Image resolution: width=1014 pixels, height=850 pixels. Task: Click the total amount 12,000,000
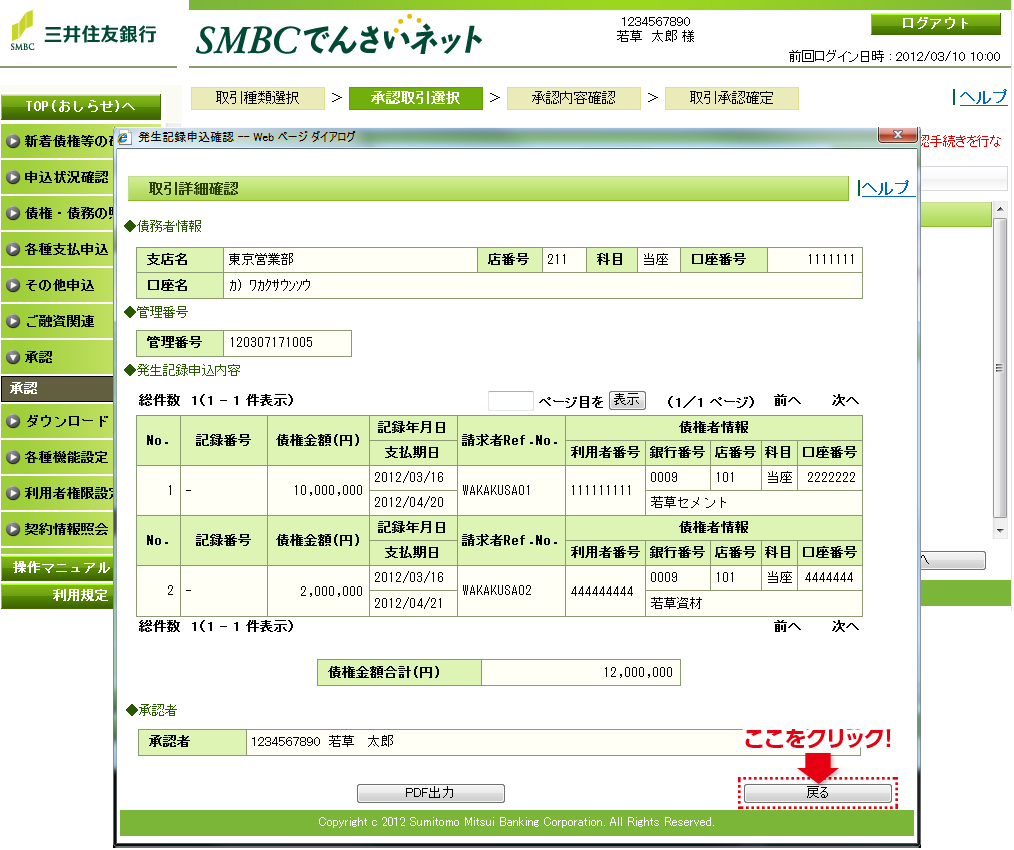(638, 673)
